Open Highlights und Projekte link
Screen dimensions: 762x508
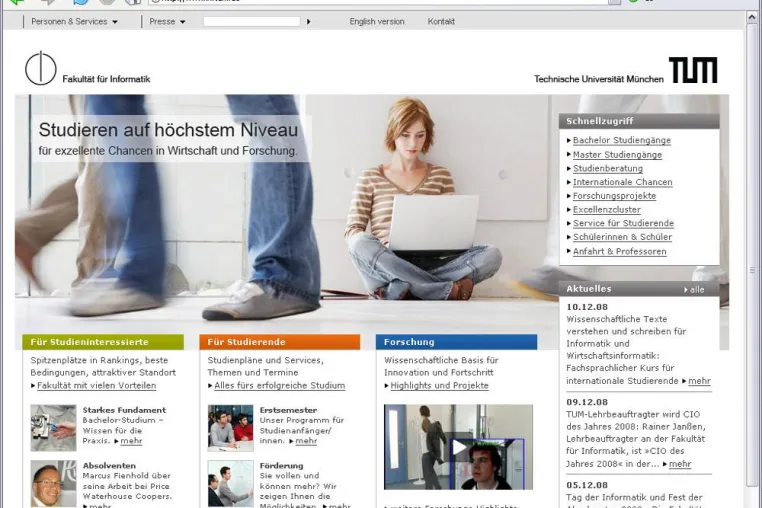[x=439, y=385]
